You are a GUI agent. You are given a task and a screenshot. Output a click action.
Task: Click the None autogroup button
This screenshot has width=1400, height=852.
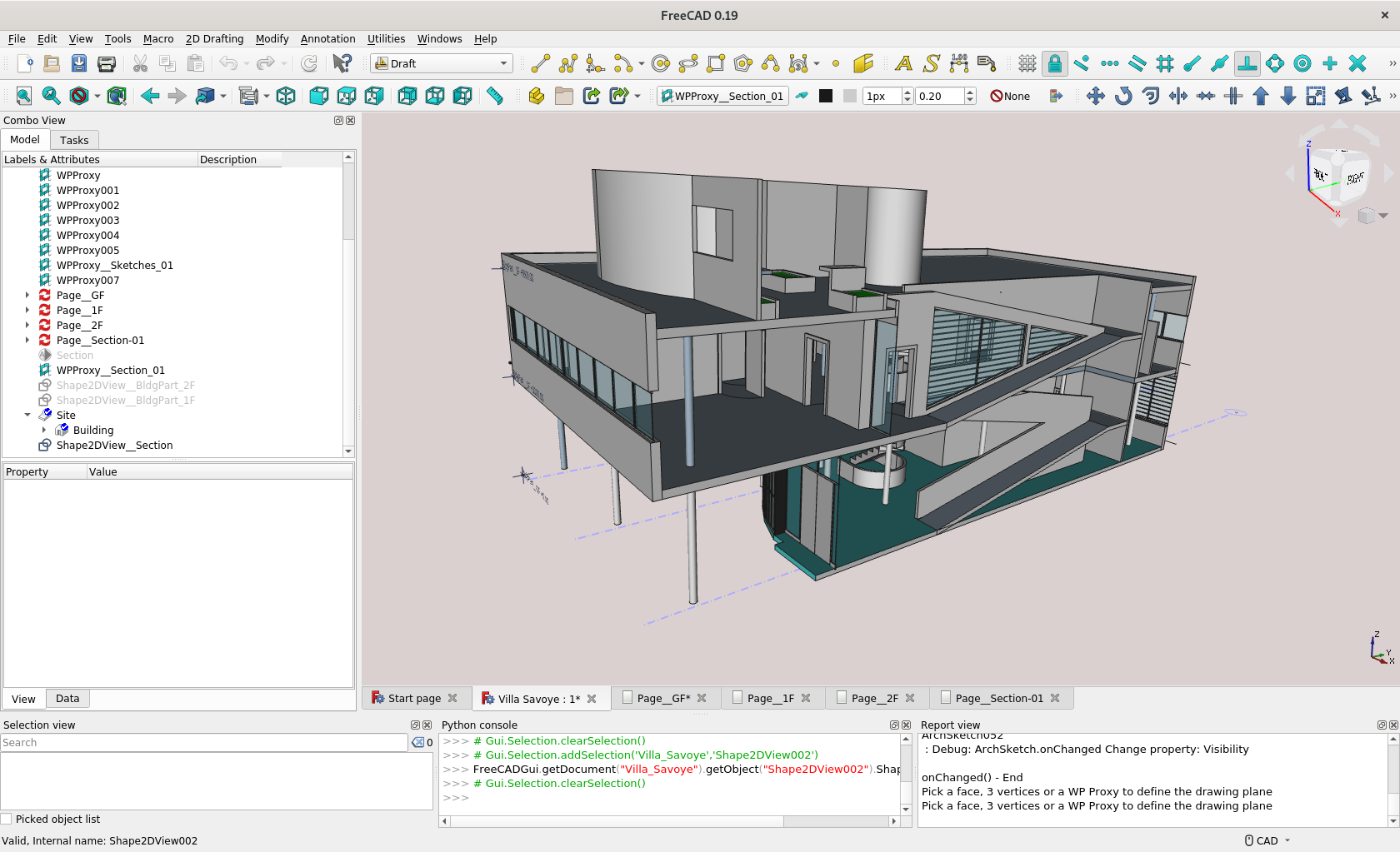tap(1010, 96)
